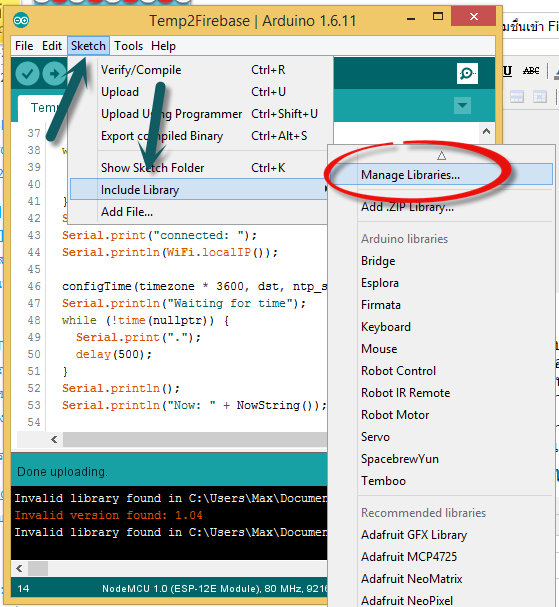Click the "Waiting for time" line
The image size is (559, 607).
click(x=184, y=304)
